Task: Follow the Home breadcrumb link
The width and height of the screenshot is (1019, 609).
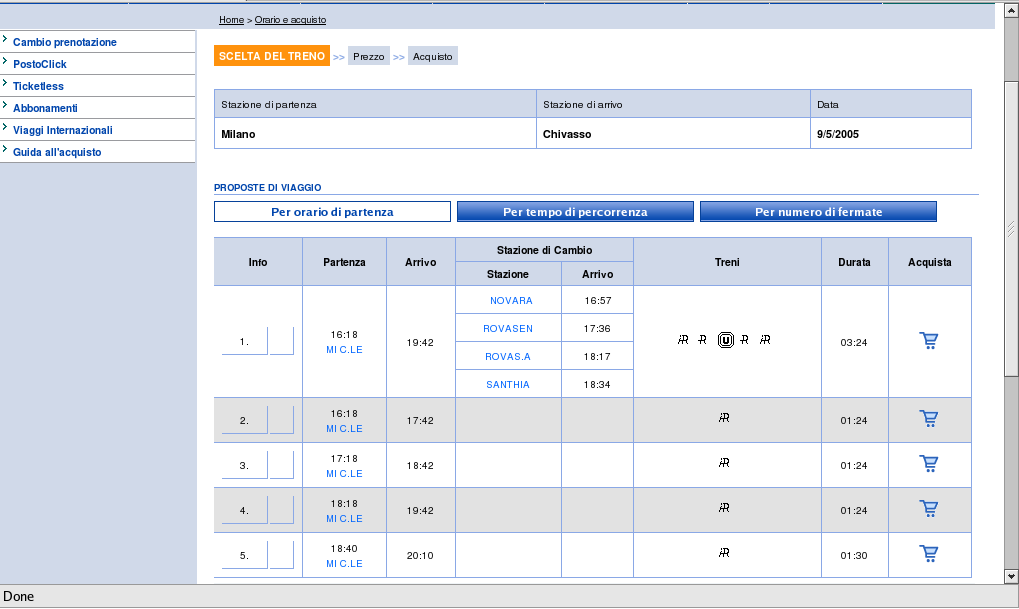Action: pyautogui.click(x=231, y=20)
